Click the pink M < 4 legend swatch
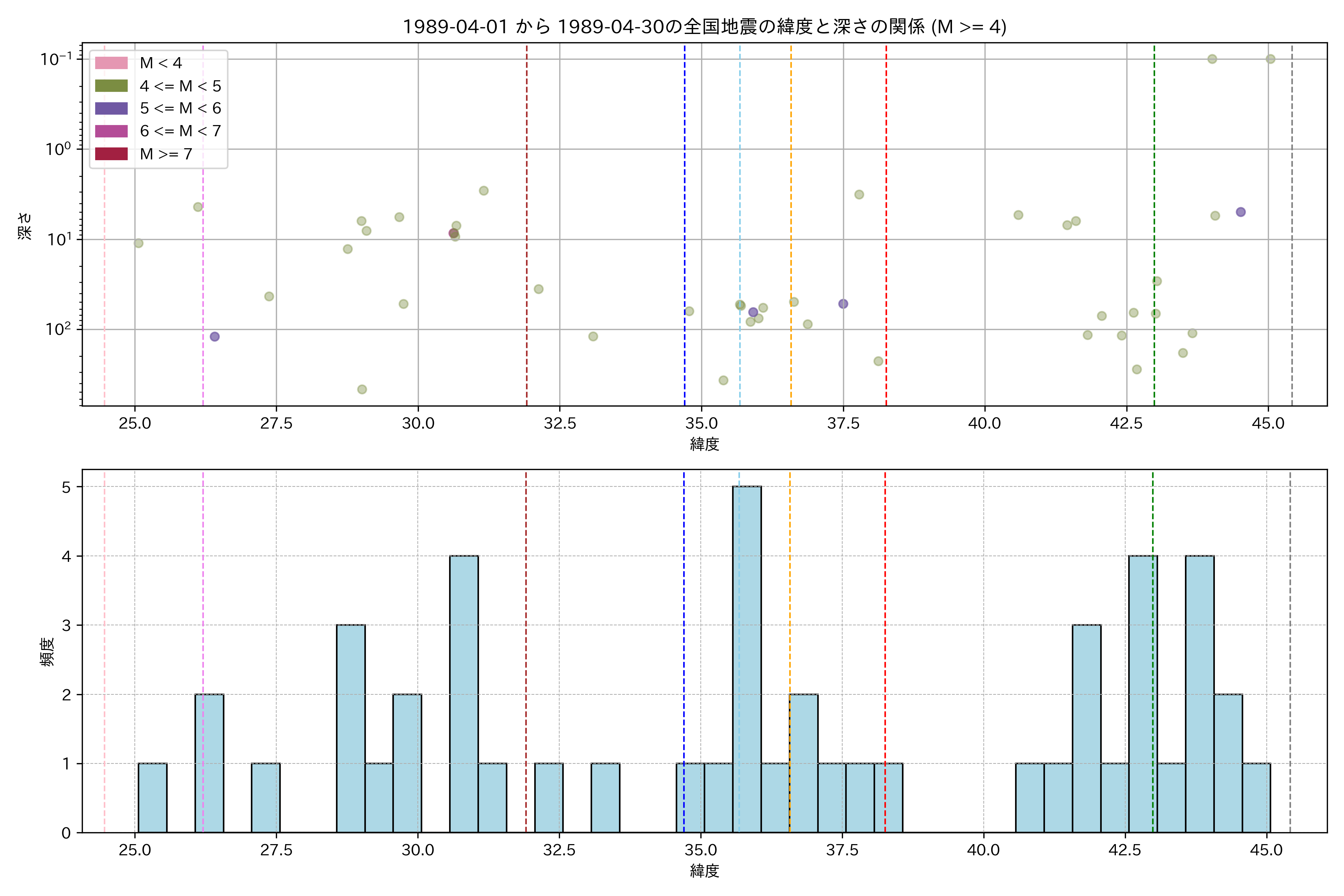 click(x=111, y=63)
